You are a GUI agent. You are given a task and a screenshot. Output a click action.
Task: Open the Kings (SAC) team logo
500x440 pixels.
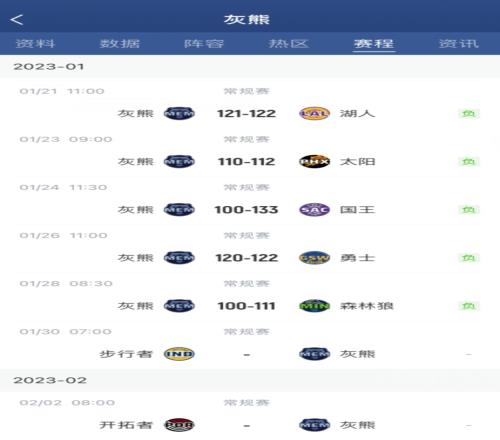pyautogui.click(x=314, y=210)
